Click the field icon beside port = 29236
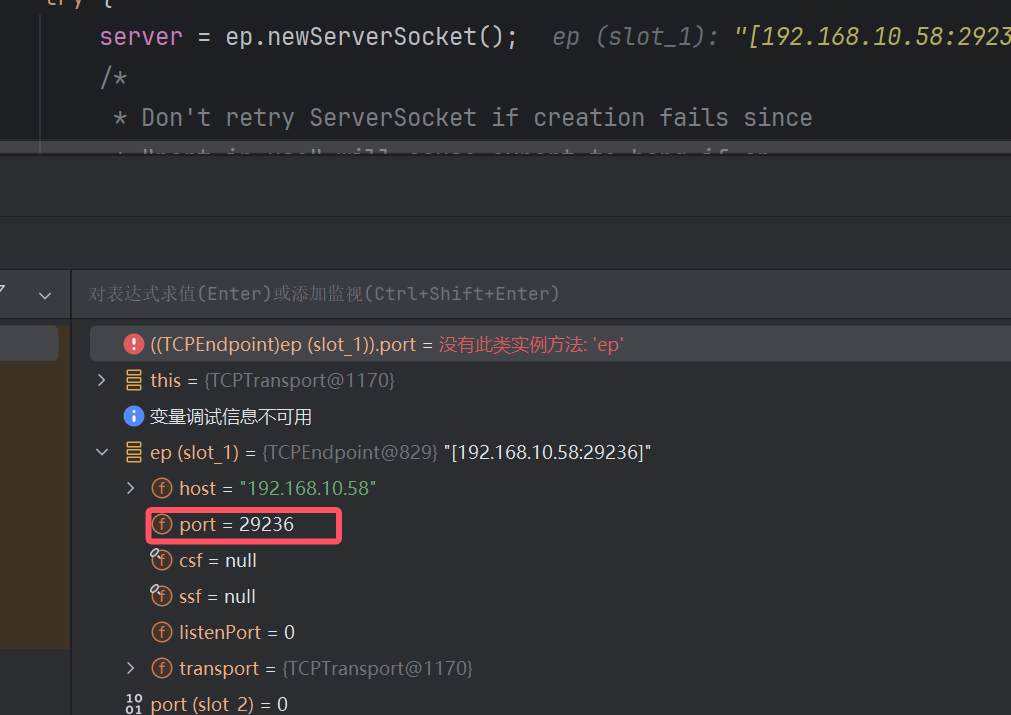Image resolution: width=1011 pixels, height=715 pixels. pos(162,524)
